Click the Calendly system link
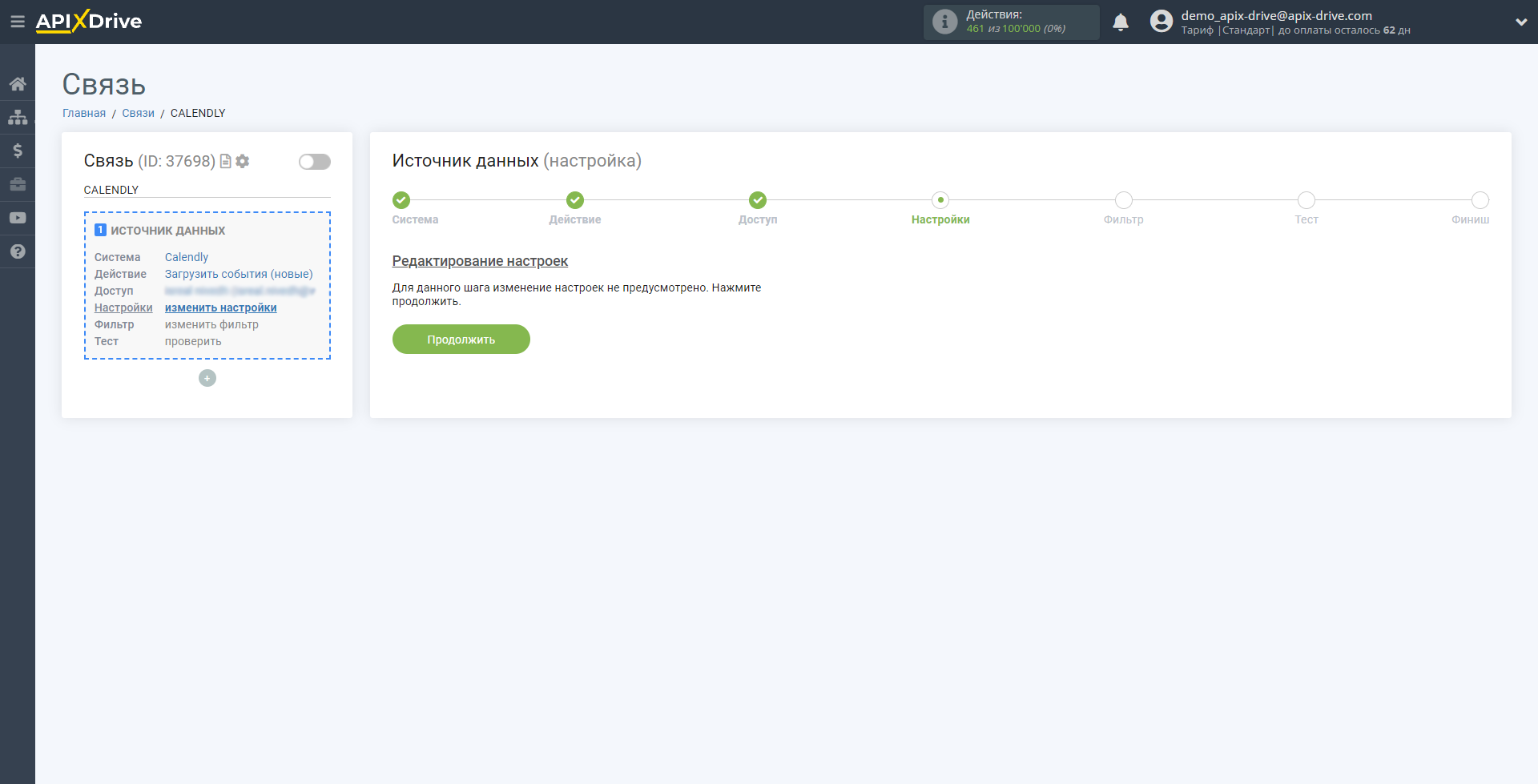Screen dimensions: 1538x784 (187, 257)
